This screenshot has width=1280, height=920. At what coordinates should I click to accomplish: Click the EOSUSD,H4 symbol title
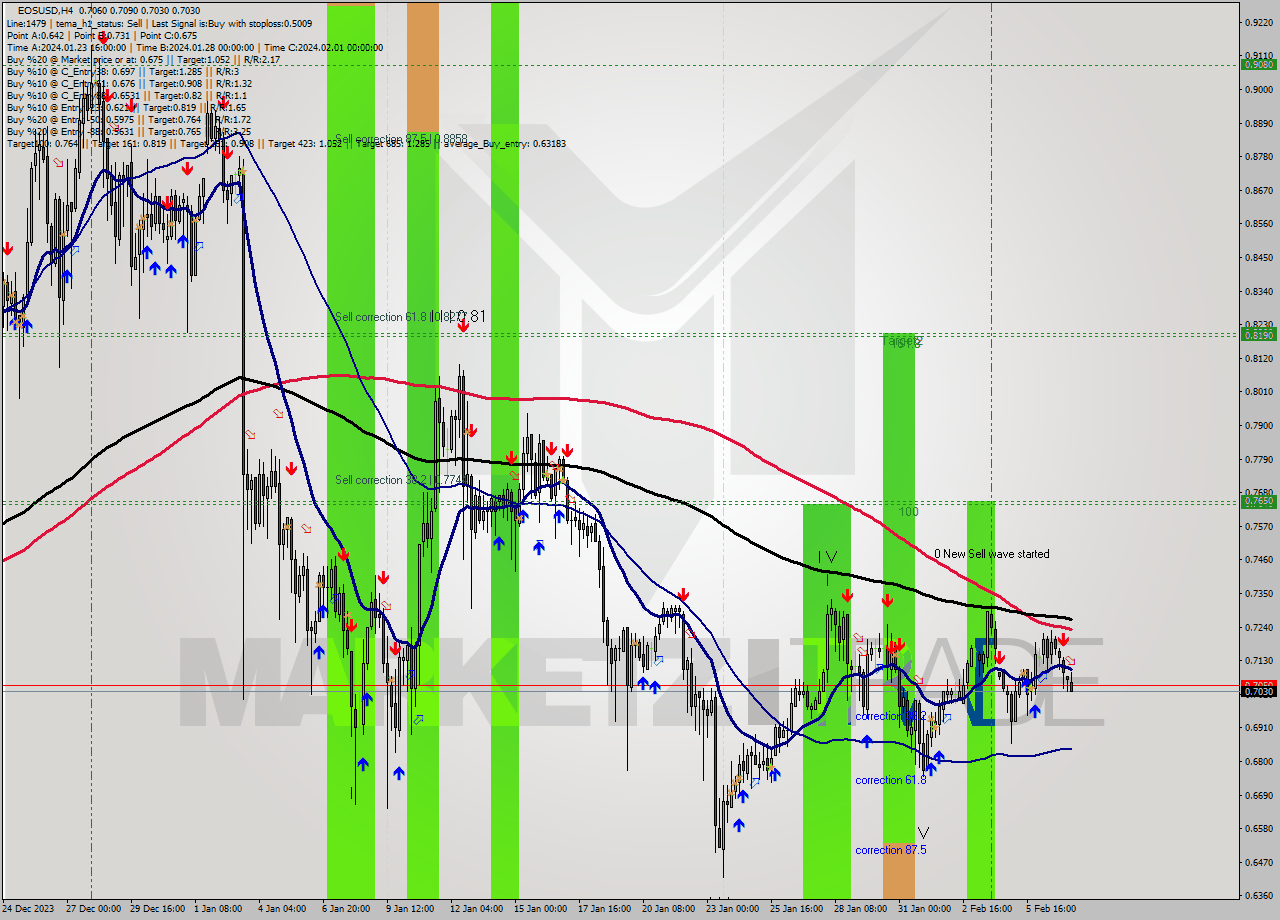(x=45, y=9)
